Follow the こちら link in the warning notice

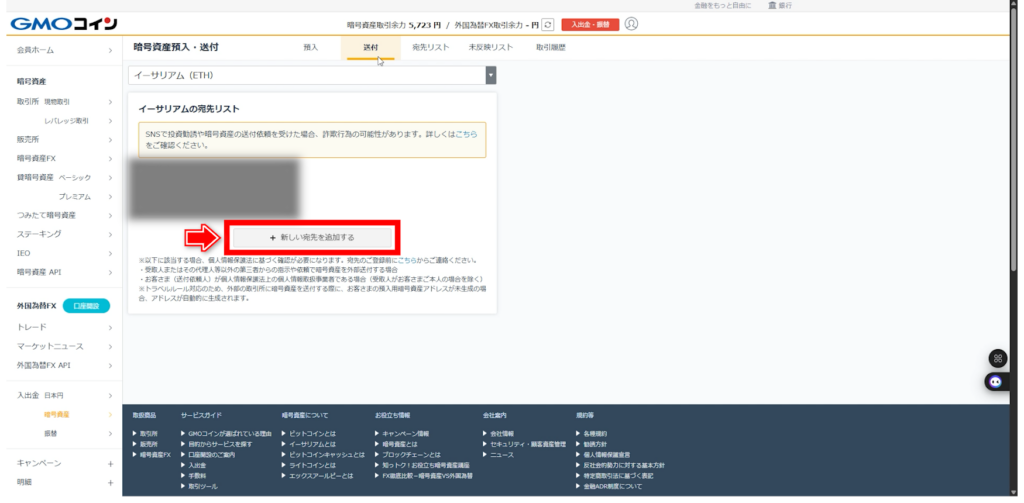point(466,133)
